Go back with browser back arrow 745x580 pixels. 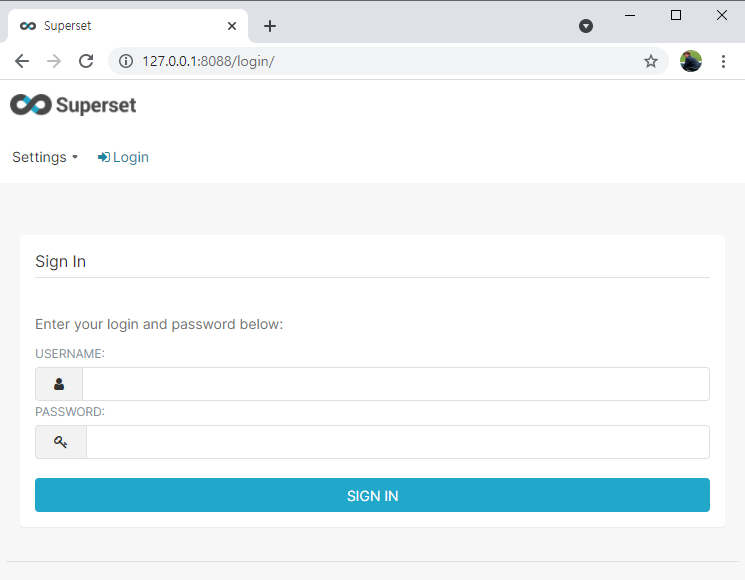click(22, 61)
